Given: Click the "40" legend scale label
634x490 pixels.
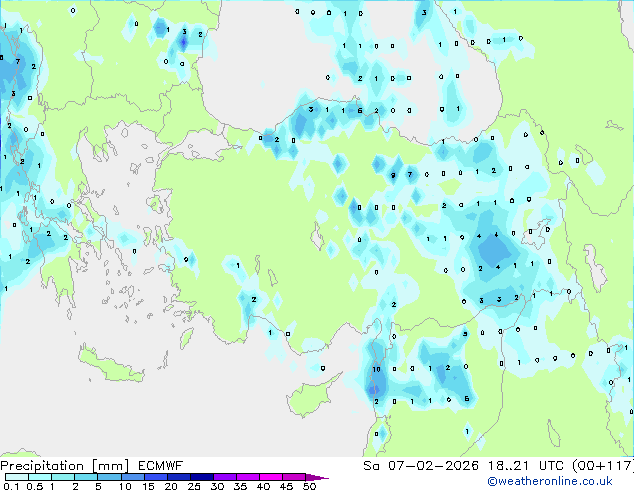Looking at the screenshot, I should point(263,486).
